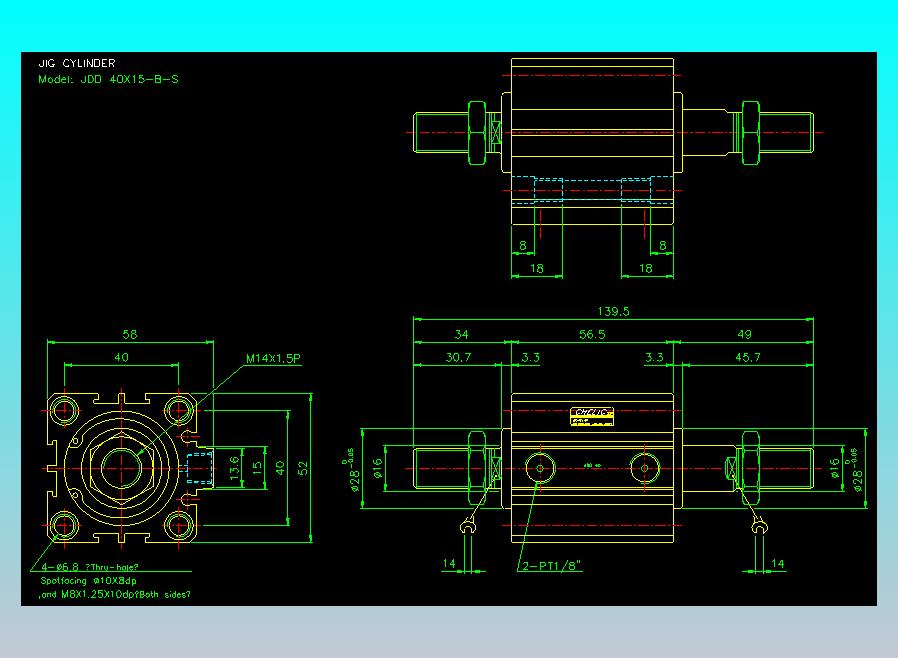The image size is (898, 658).
Task: Select the 30.7 dimension text
Action: [x=459, y=357]
